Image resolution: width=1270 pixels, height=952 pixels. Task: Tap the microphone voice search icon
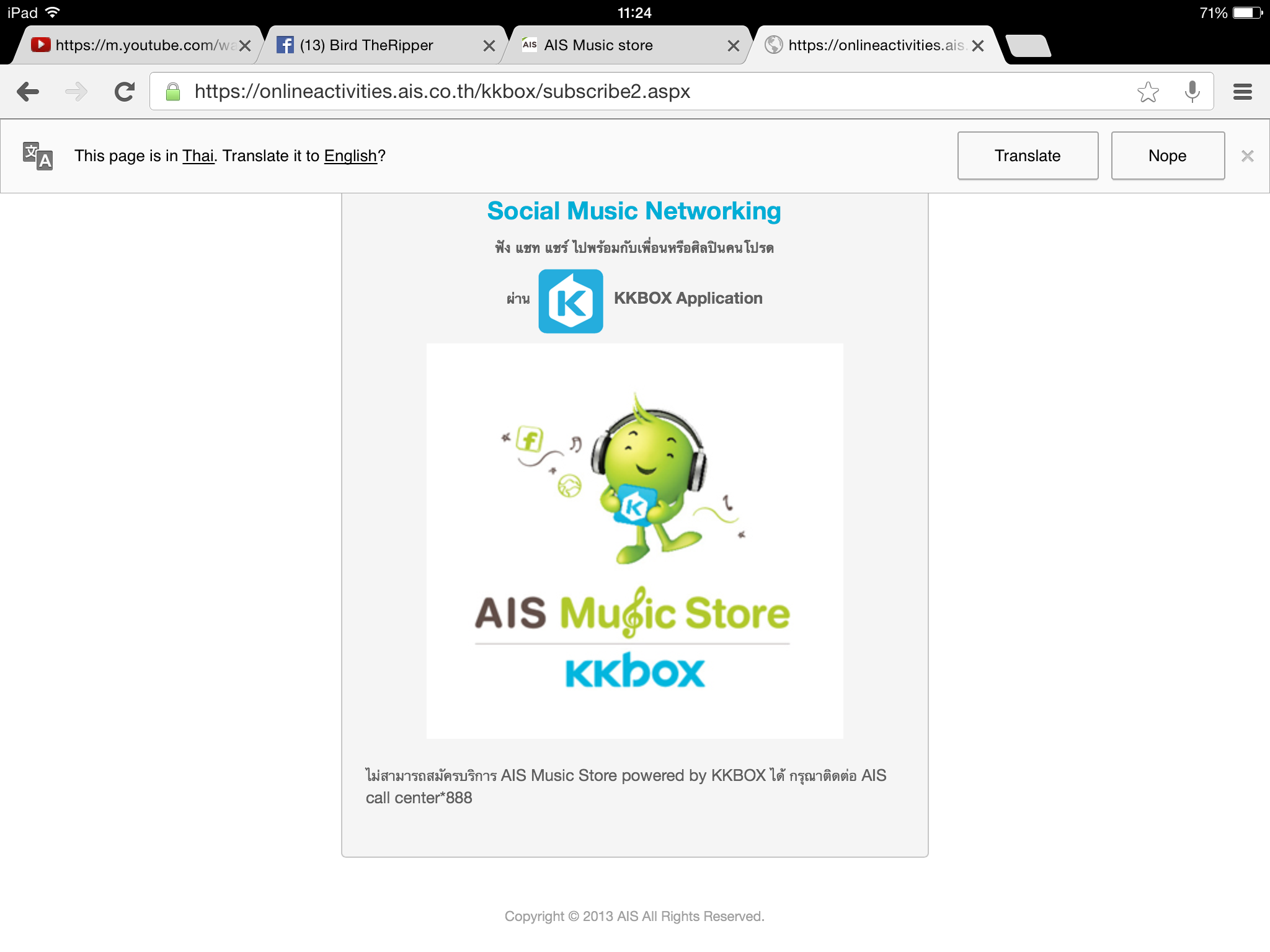coord(1191,92)
